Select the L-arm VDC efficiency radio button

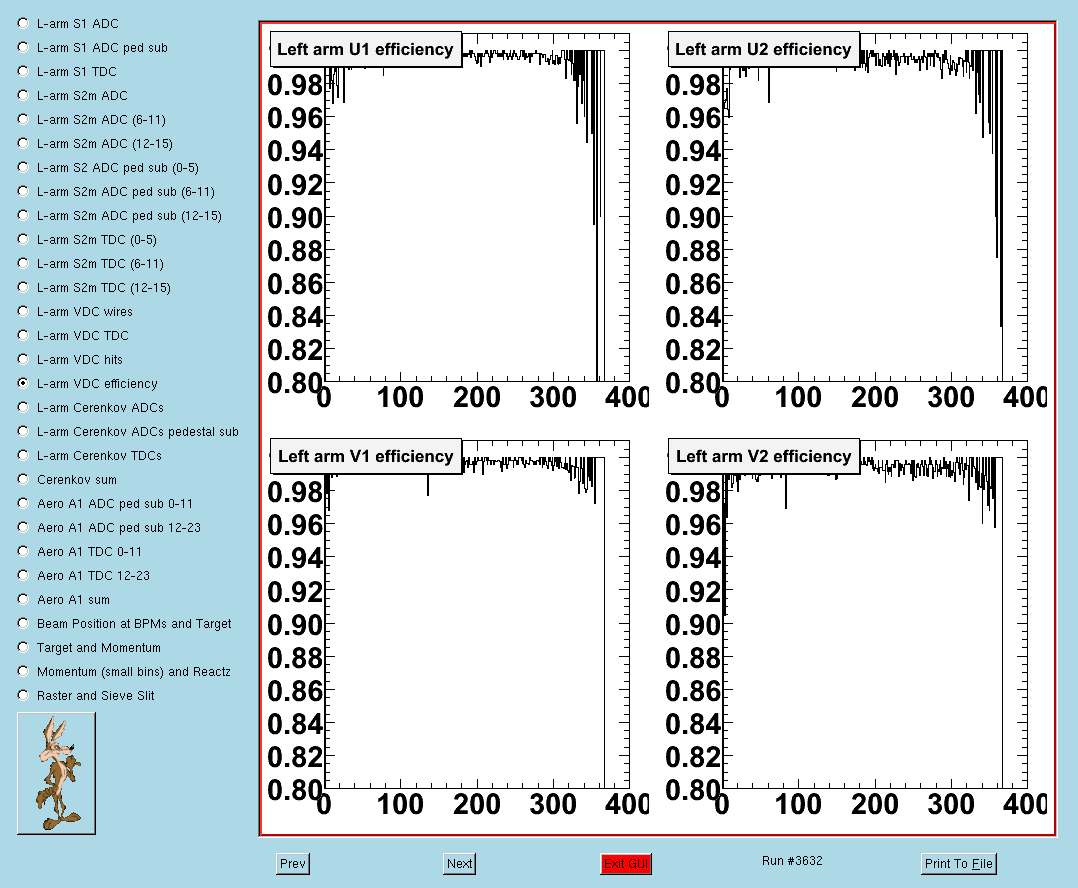tap(23, 384)
